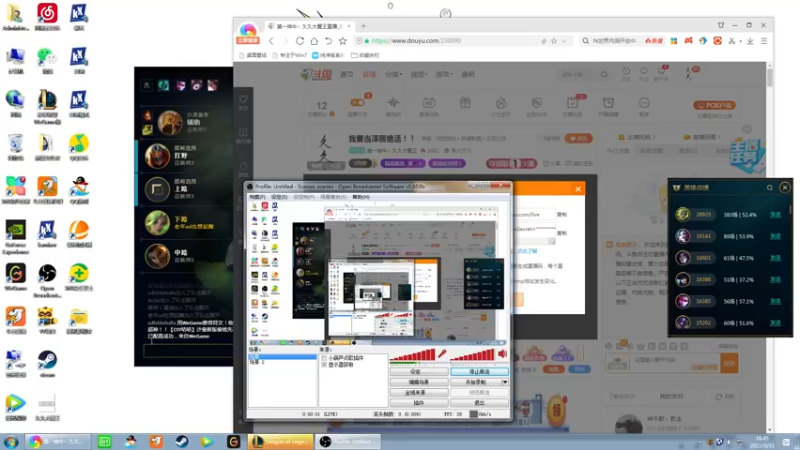Image resolution: width=800 pixels, height=450 pixels.
Task: Click the OBS Plugins button
Action: (x=419, y=403)
